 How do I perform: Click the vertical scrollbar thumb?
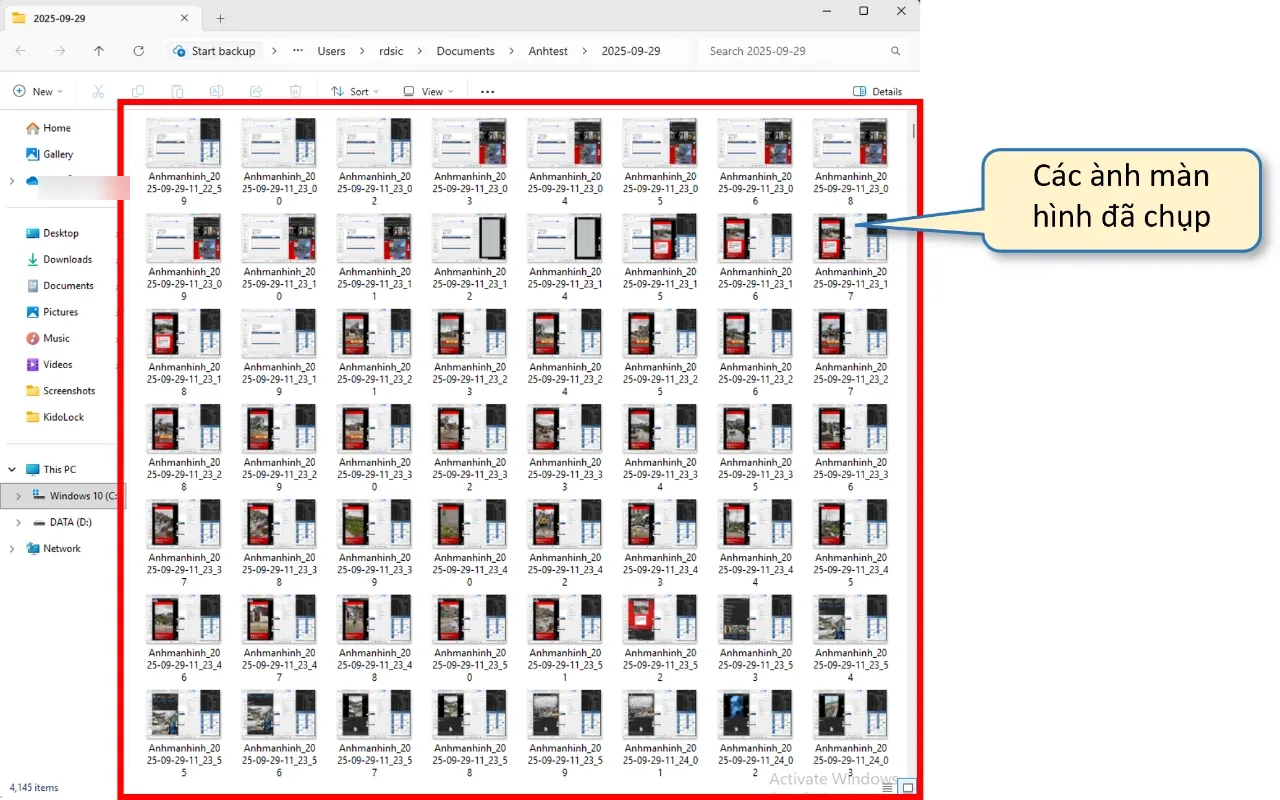(913, 130)
